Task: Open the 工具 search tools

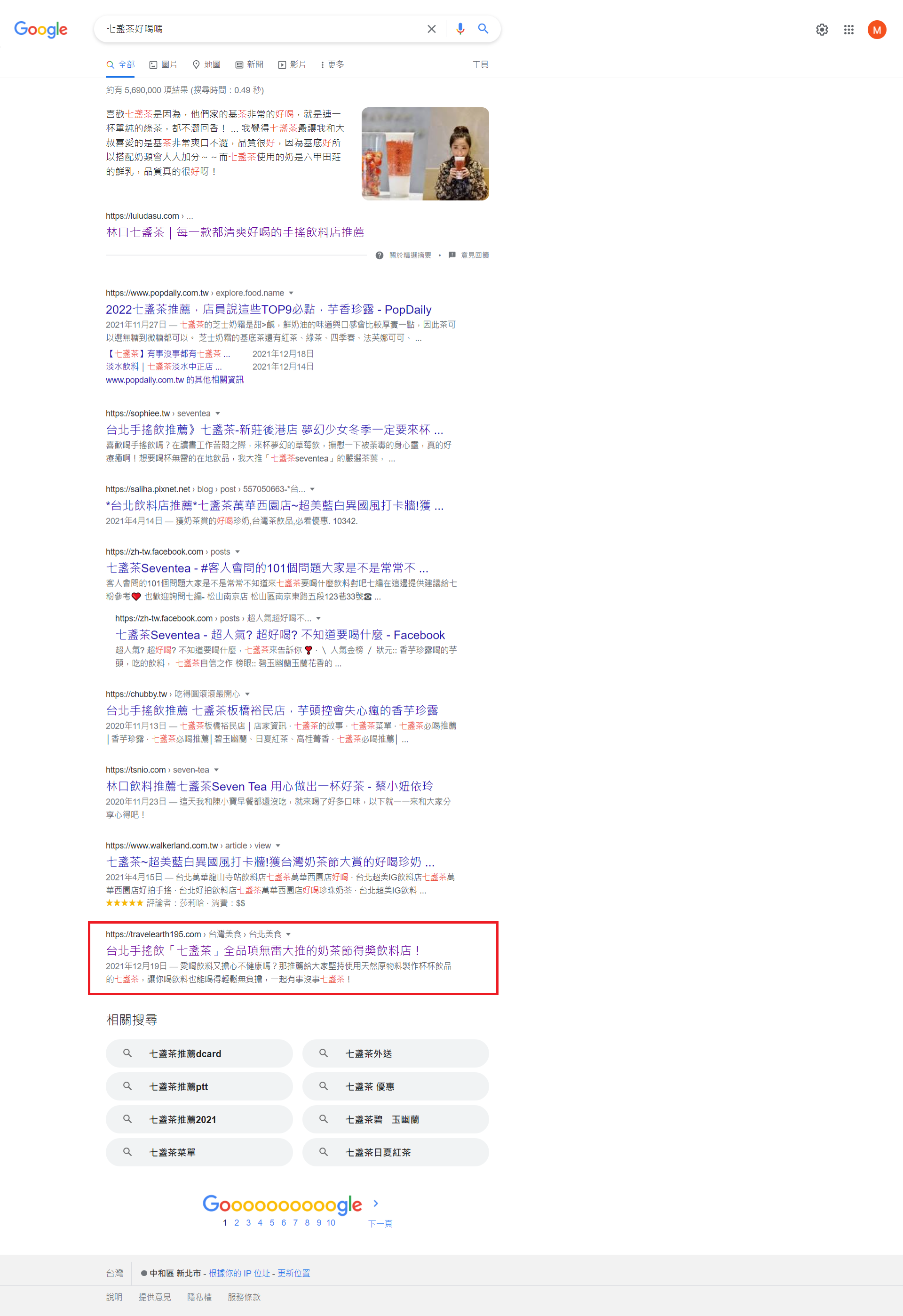Action: coord(480,64)
